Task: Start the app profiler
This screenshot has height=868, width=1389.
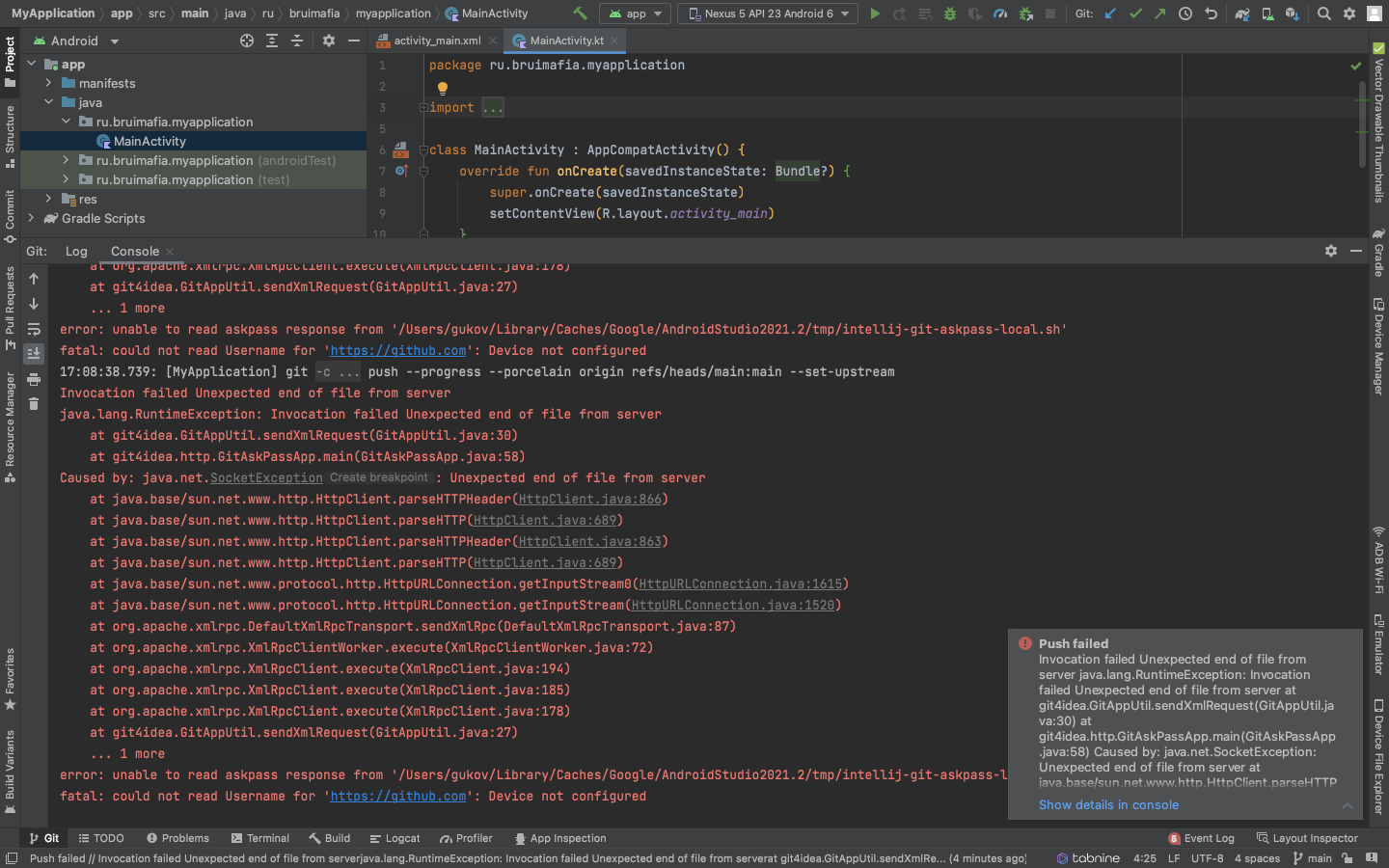Action: click(1000, 14)
